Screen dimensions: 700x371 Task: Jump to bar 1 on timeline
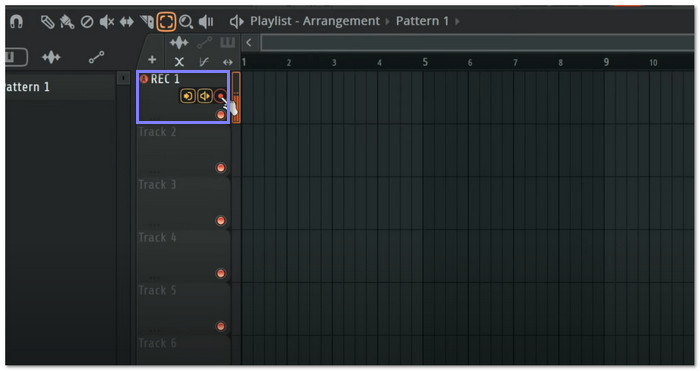click(x=244, y=62)
